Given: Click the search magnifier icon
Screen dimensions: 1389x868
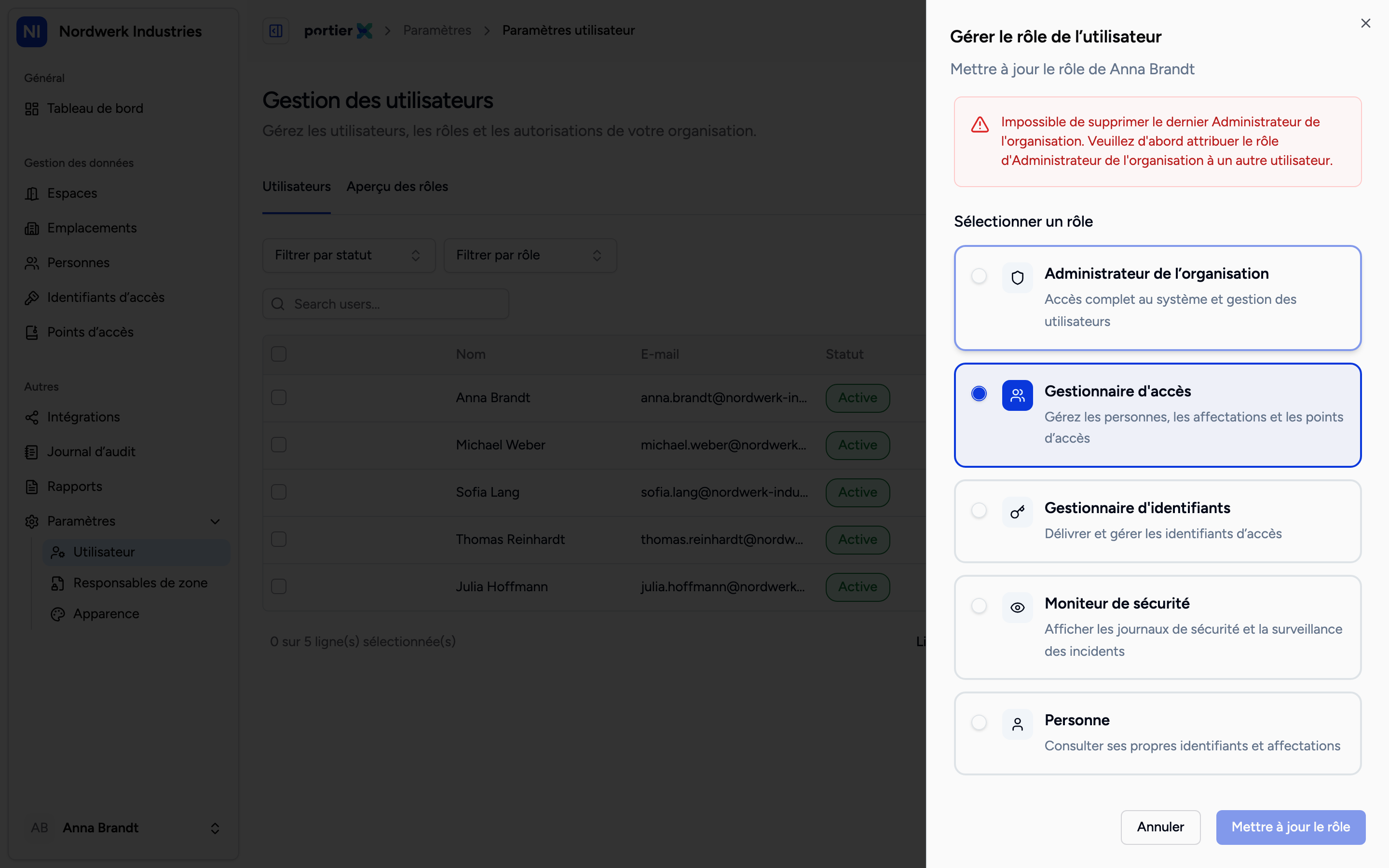Looking at the screenshot, I should pos(278,304).
